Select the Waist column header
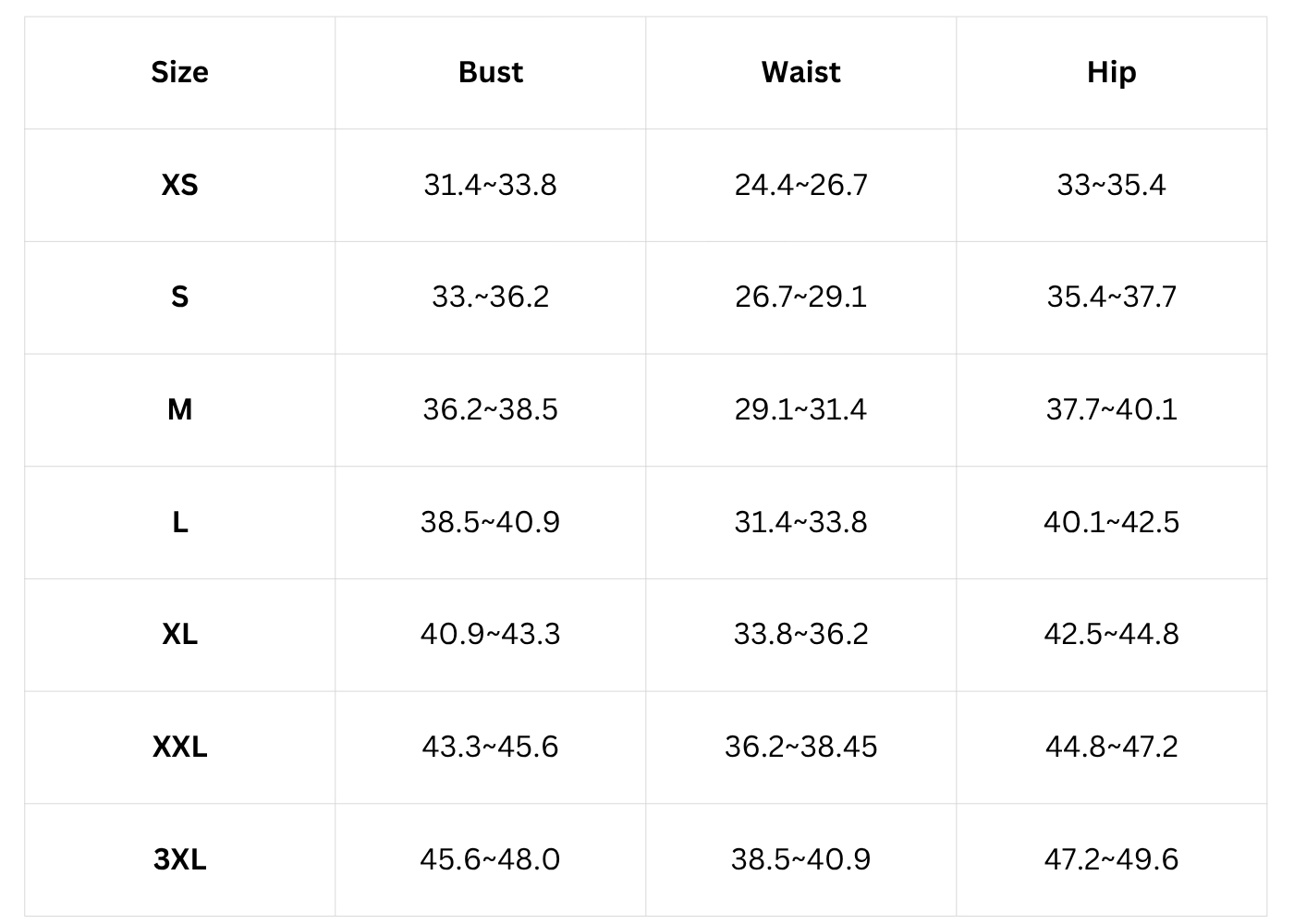This screenshot has height=924, width=1294. [800, 72]
